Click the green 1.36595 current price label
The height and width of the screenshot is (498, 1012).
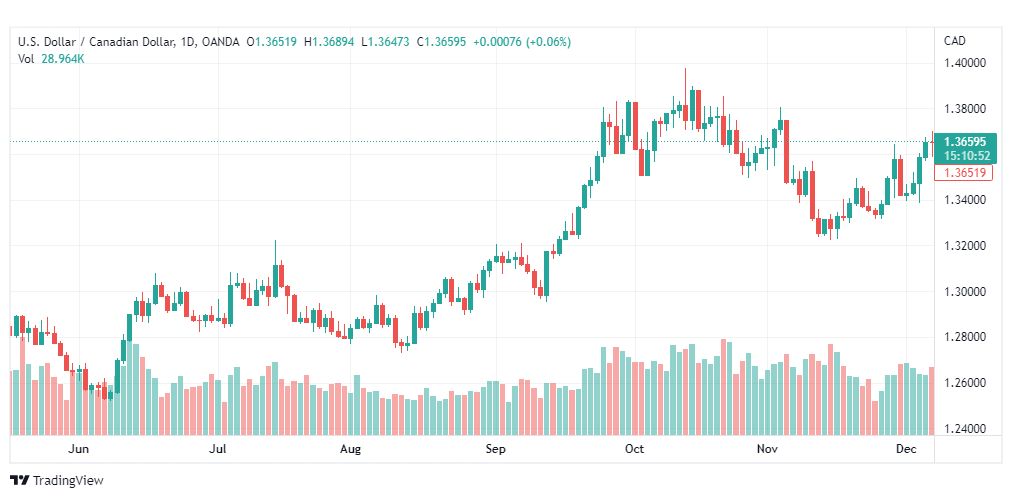click(x=967, y=142)
